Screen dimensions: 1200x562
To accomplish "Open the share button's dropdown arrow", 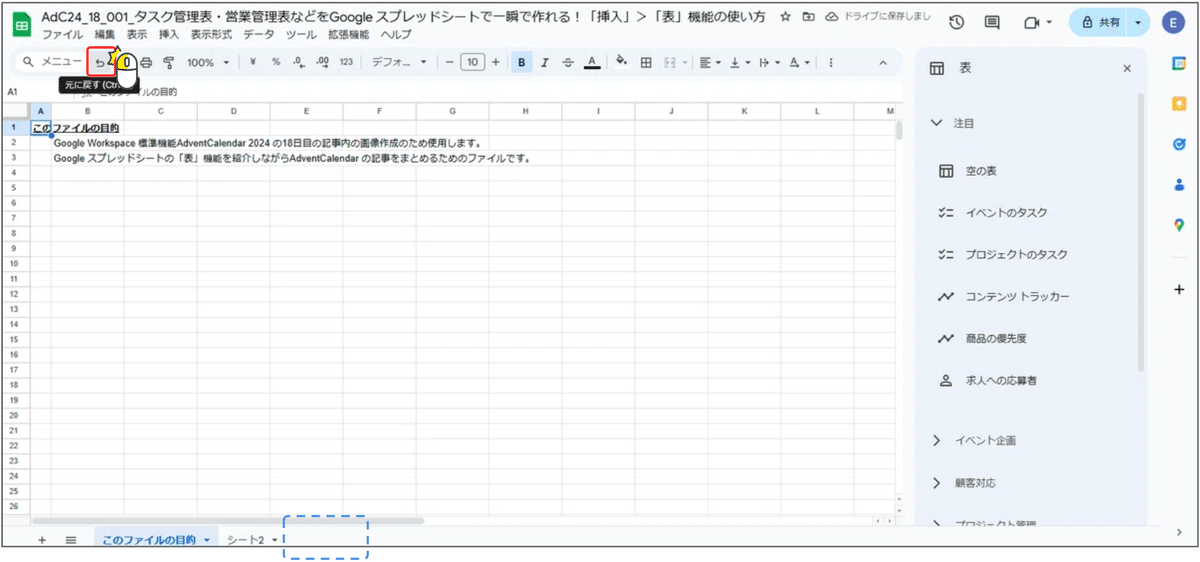I will [1138, 22].
